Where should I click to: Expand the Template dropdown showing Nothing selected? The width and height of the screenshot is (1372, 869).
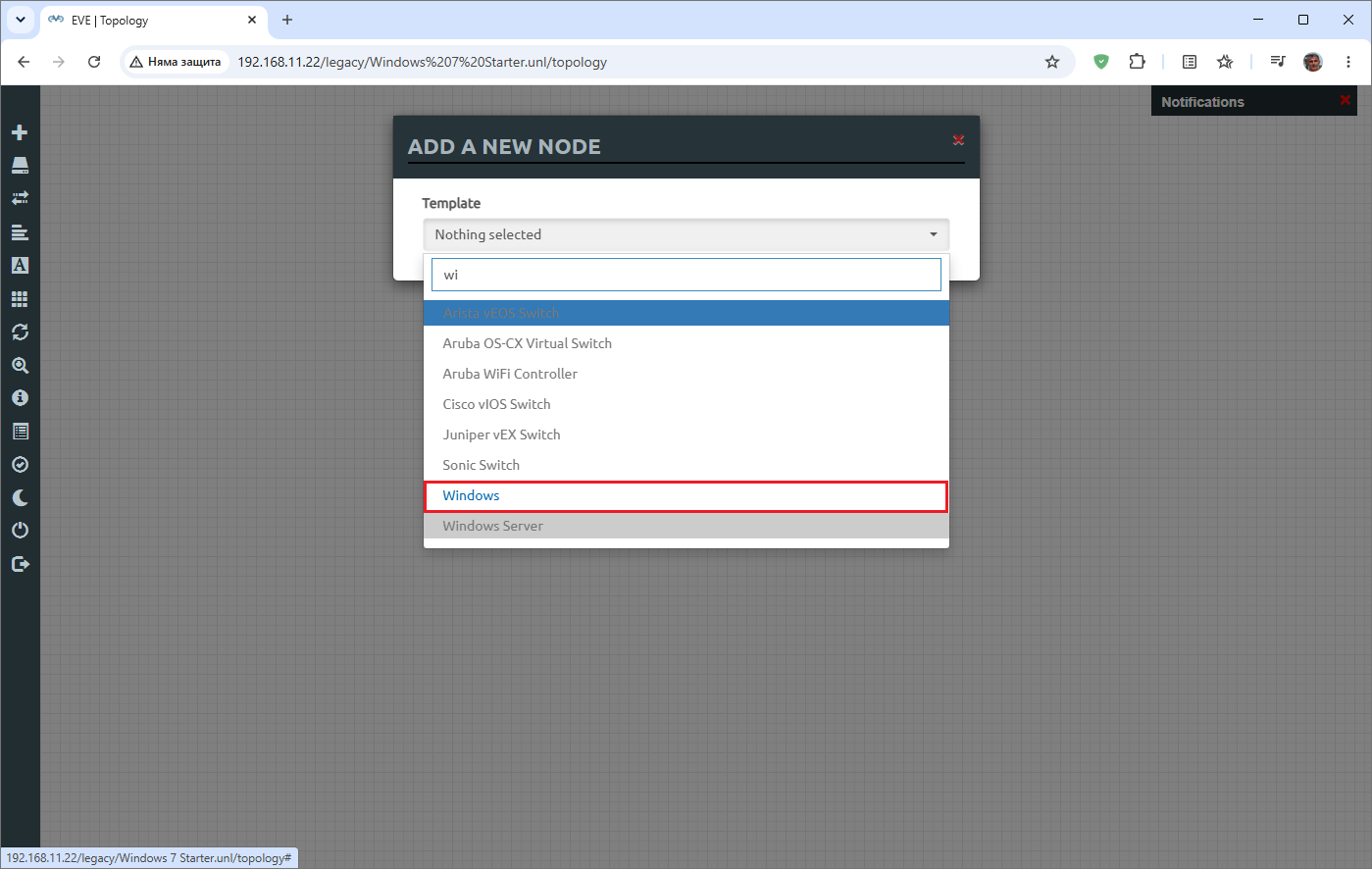[x=686, y=234]
